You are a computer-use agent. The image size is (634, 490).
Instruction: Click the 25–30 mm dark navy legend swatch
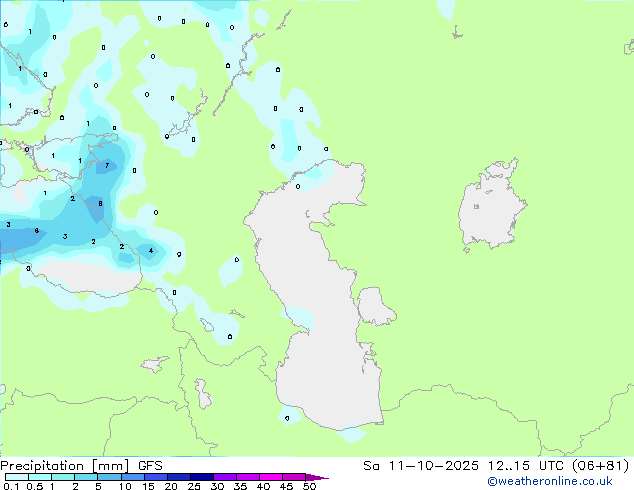(201, 477)
